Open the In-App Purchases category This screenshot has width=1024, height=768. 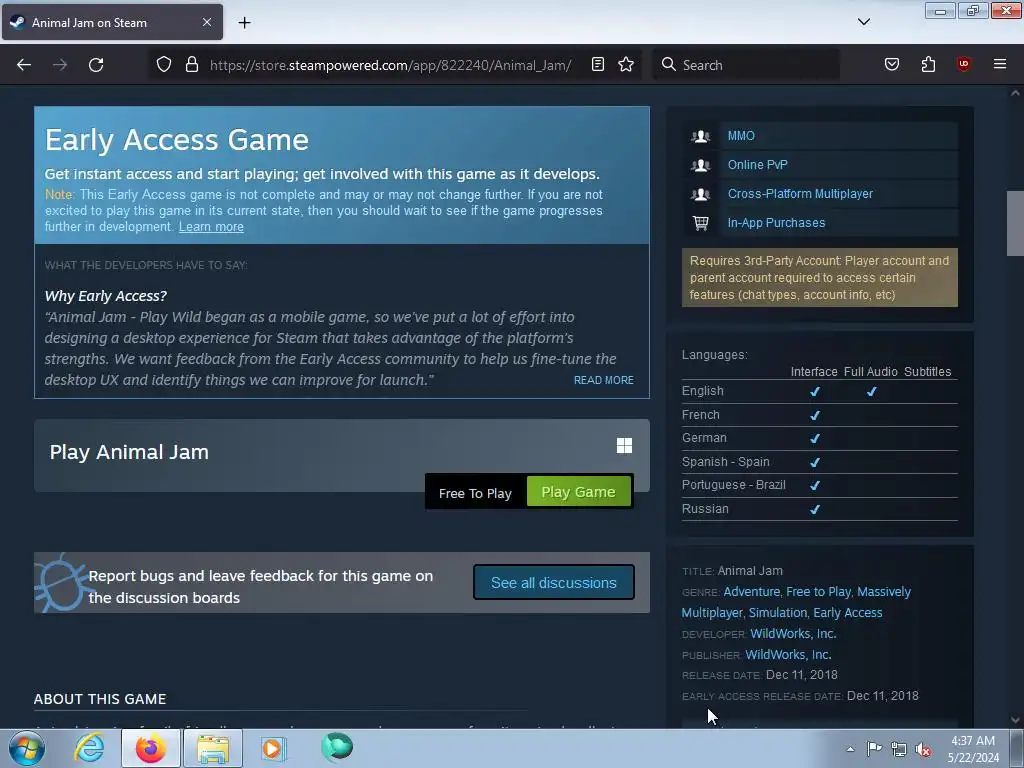pos(776,223)
